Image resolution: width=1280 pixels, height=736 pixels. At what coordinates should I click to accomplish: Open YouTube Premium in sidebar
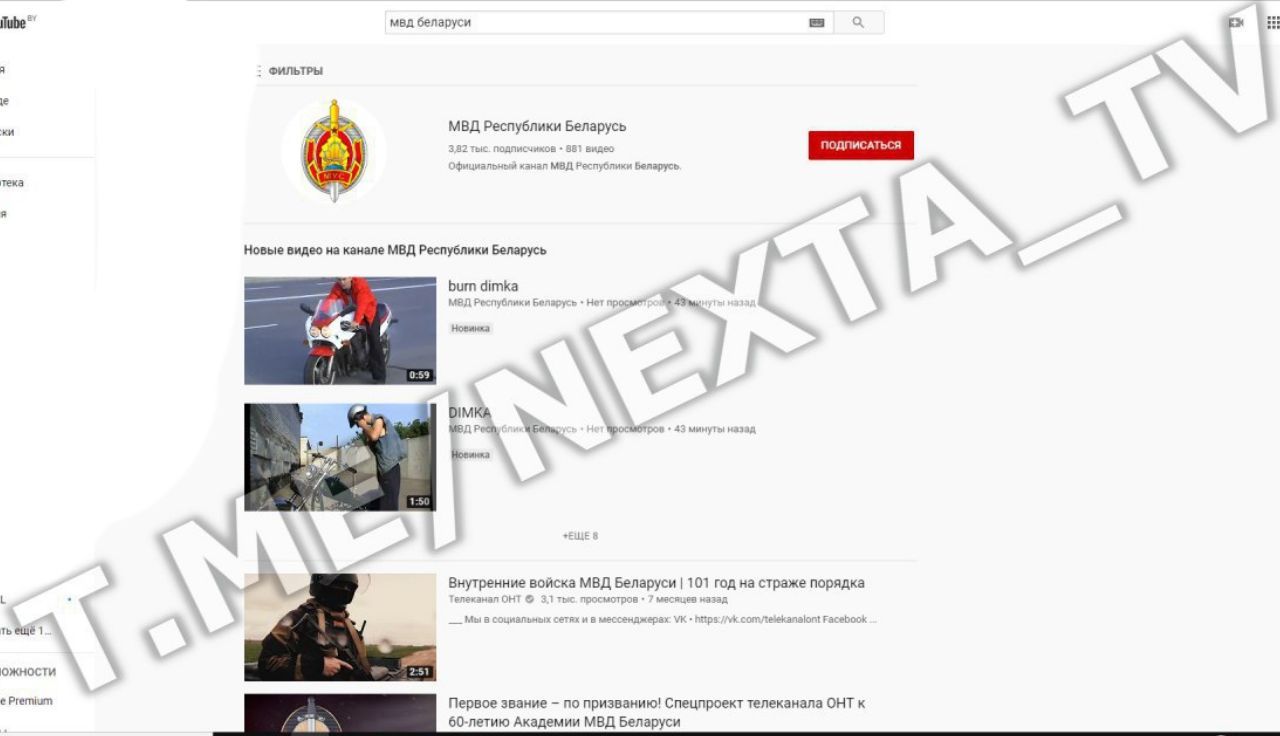click(x=26, y=701)
